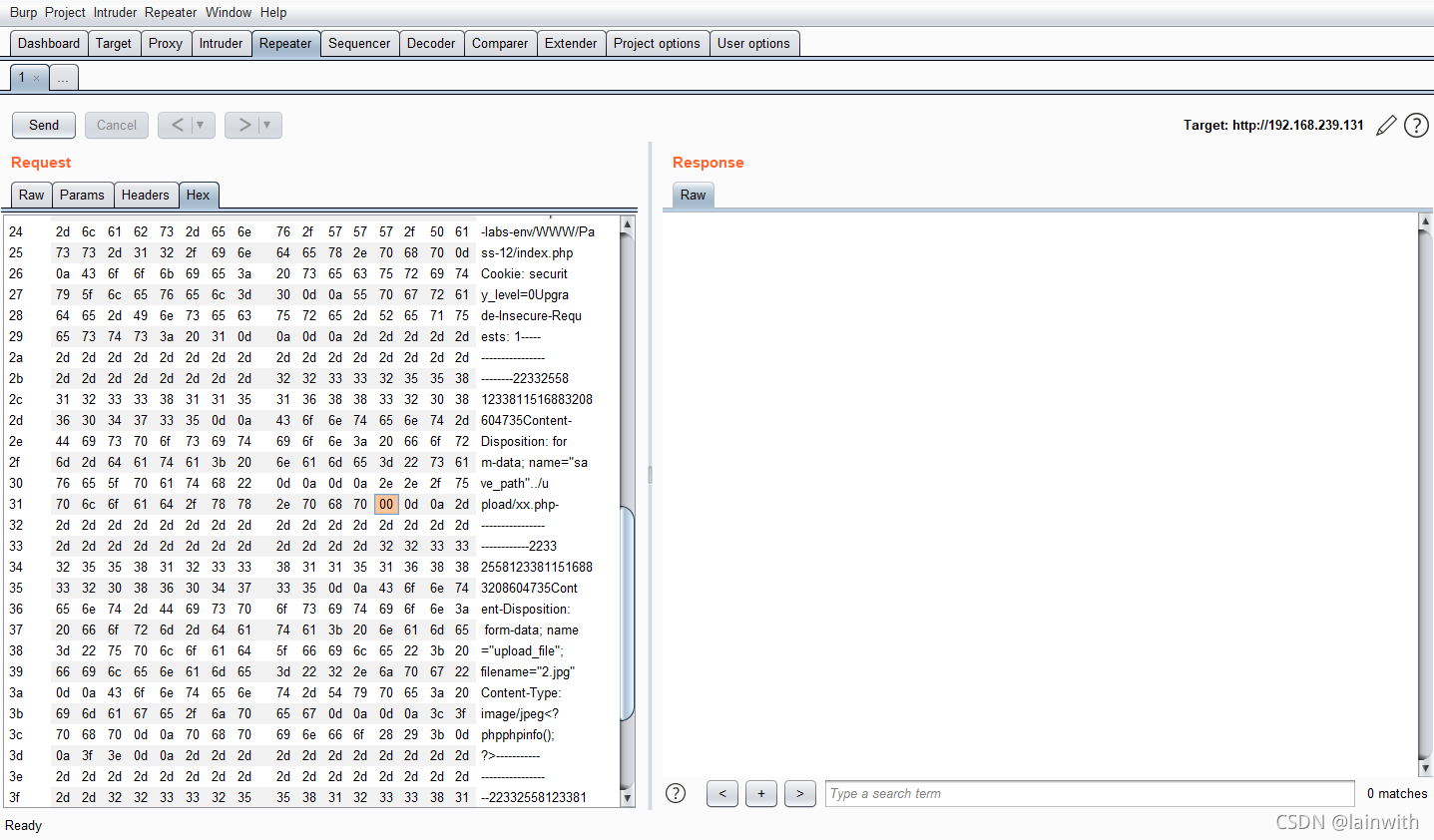Viewport: 1434px width, 840px height.
Task: Switch to the Sequencer tab
Action: point(359,43)
